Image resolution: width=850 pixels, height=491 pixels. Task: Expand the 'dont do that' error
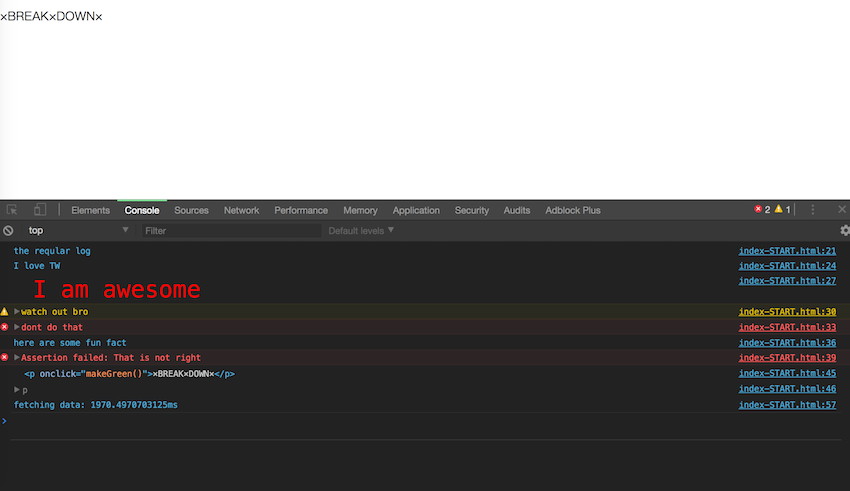tap(17, 327)
